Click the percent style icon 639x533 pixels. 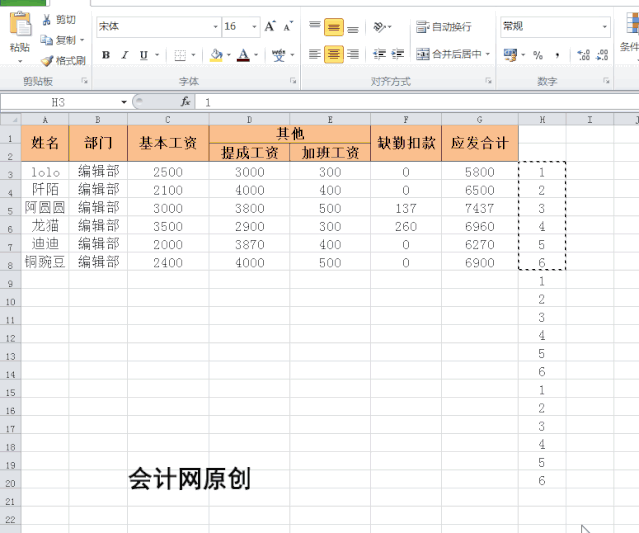538,55
